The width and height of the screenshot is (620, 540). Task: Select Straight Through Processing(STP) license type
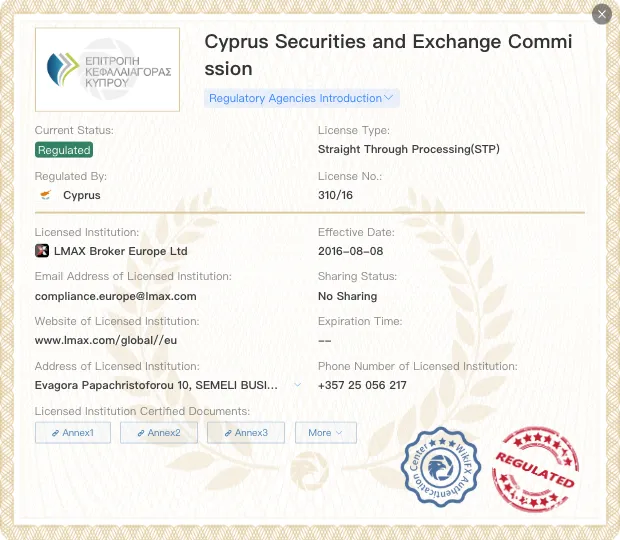pyautogui.click(x=409, y=149)
